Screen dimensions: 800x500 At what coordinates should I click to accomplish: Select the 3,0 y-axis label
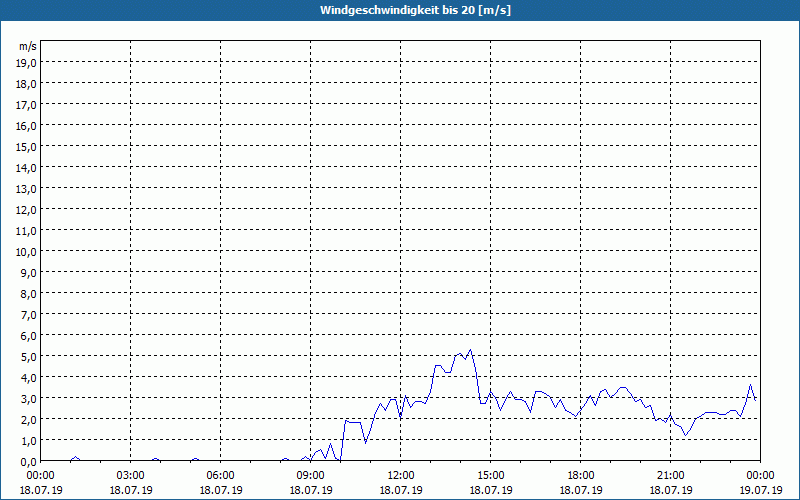point(27,398)
